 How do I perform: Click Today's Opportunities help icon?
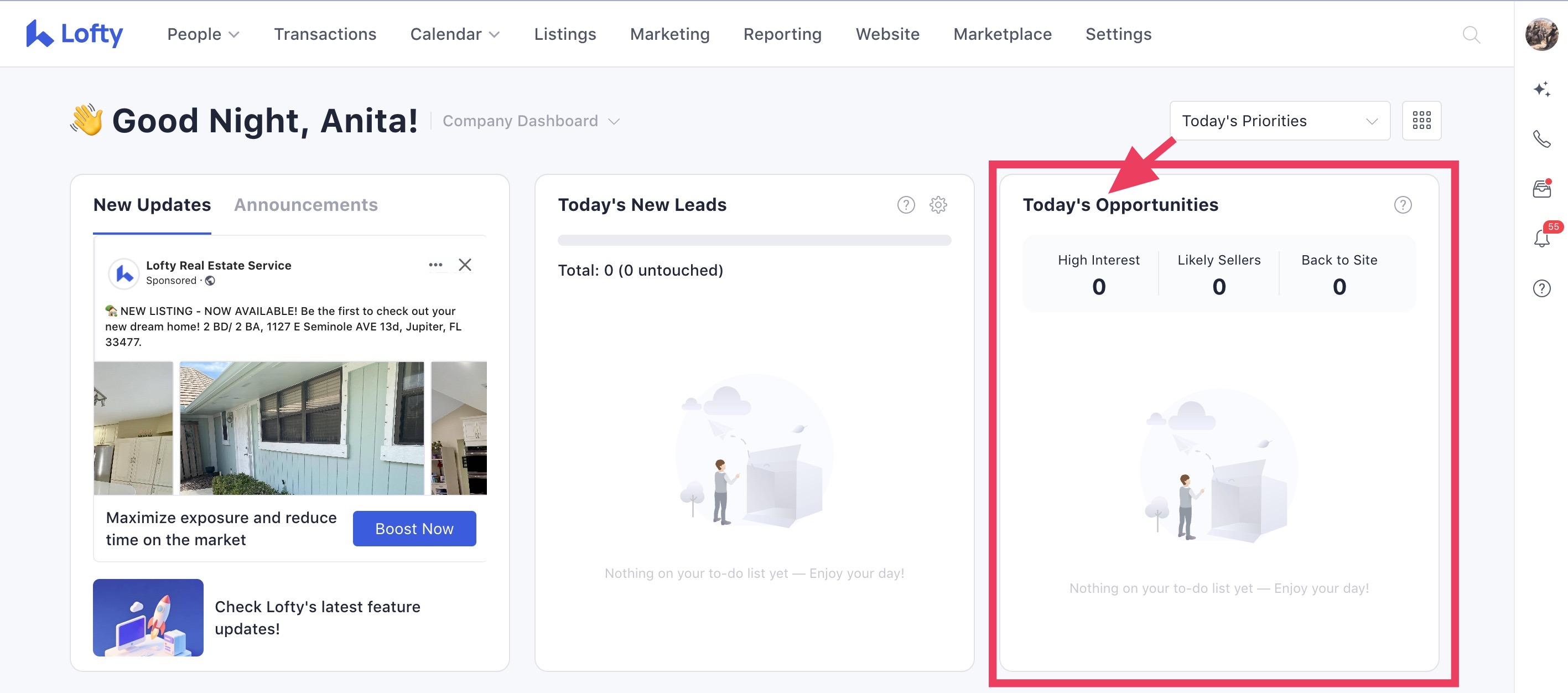(1403, 205)
